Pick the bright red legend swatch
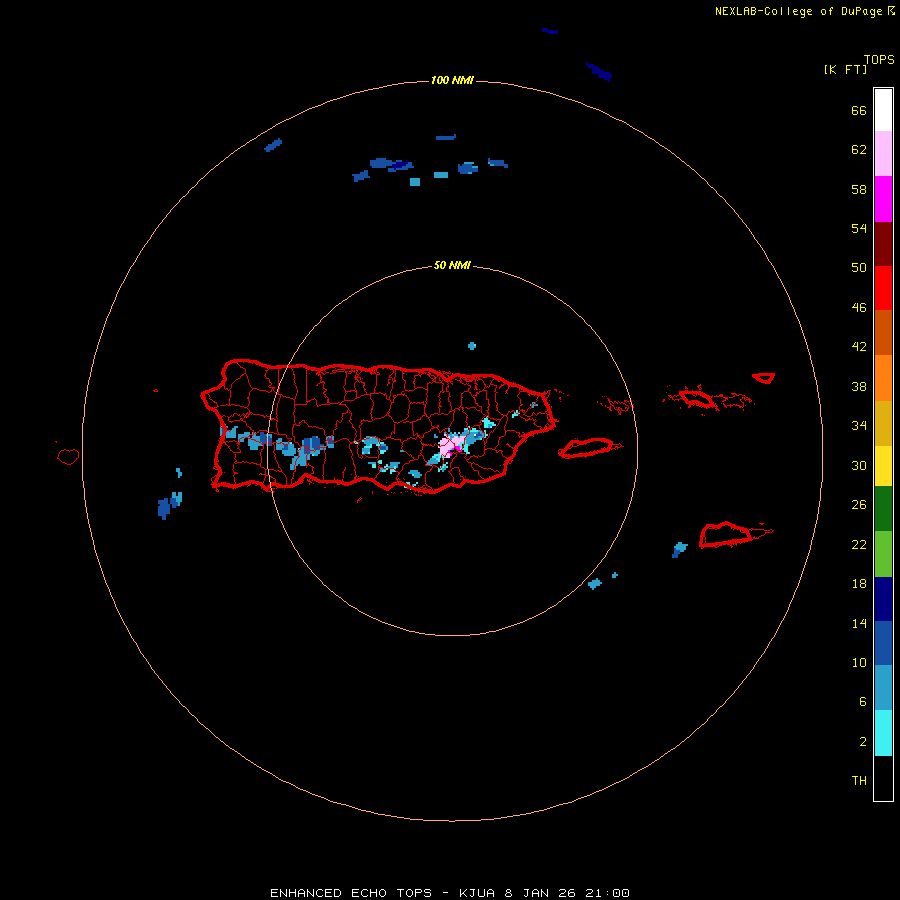This screenshot has height=900, width=900. (x=883, y=288)
